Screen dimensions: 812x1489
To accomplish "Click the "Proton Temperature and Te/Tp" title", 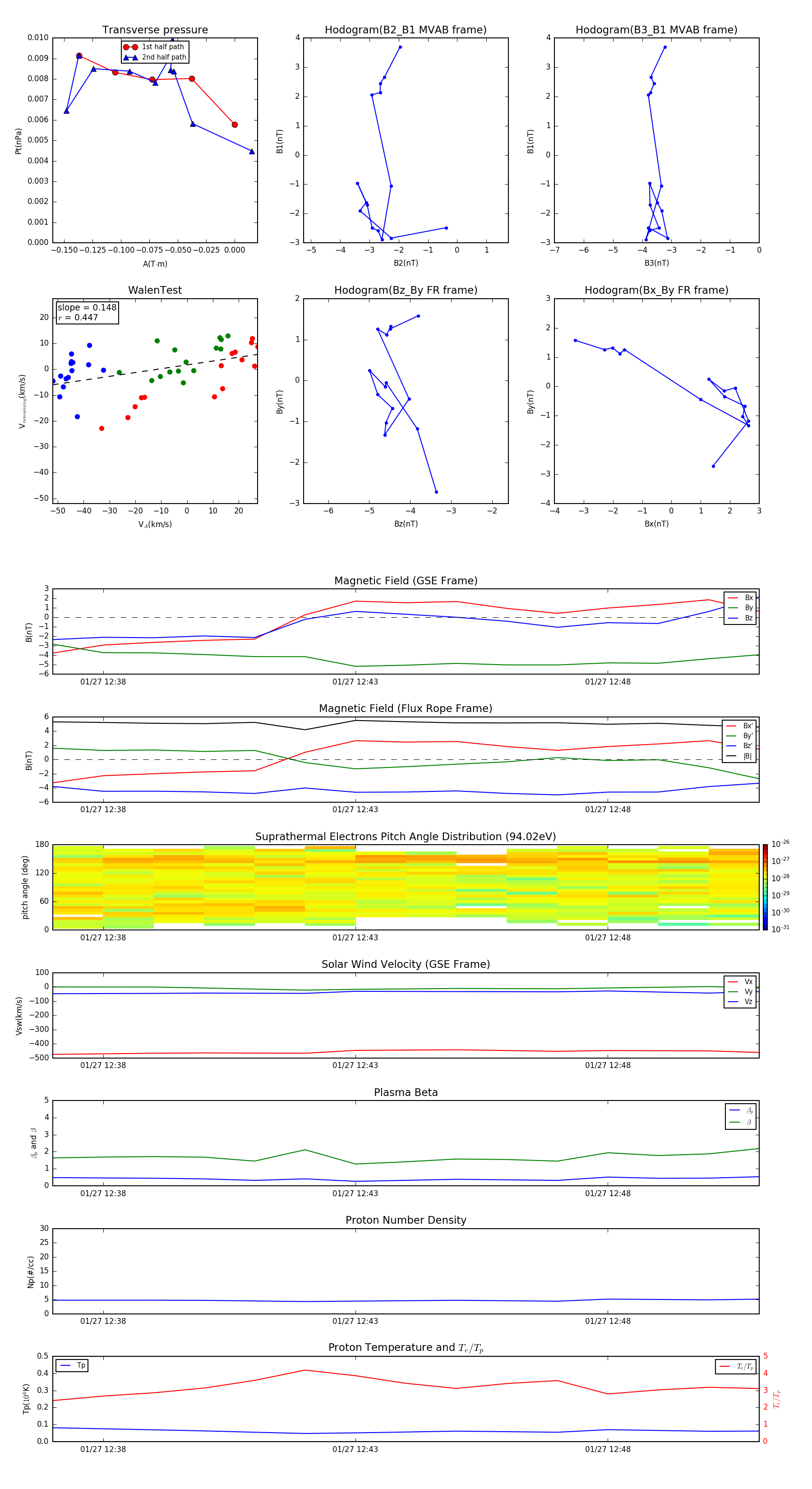I will tap(406, 1348).
